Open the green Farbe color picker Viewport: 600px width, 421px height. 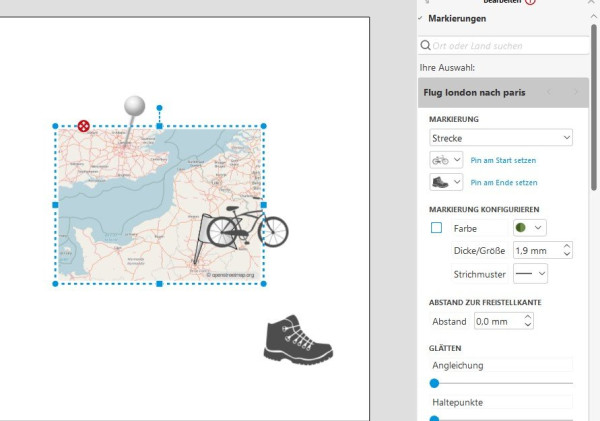click(x=530, y=228)
